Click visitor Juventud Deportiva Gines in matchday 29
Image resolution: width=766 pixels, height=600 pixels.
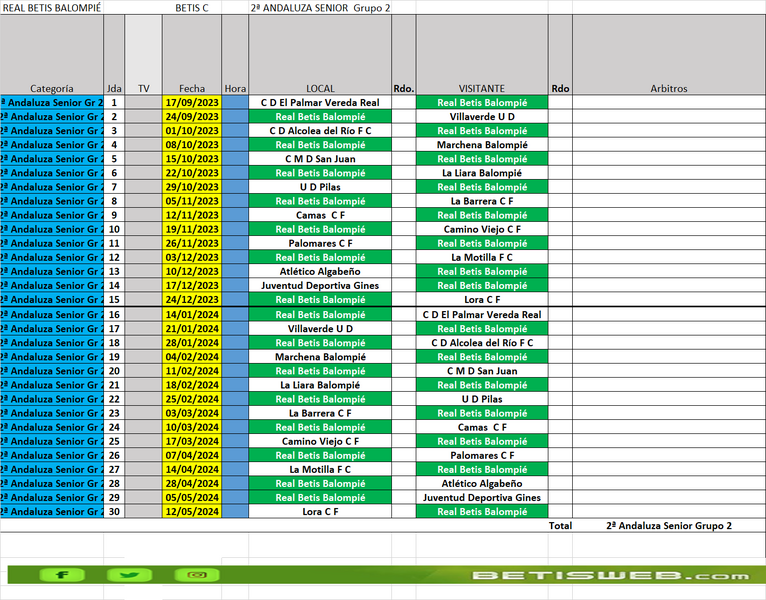(x=482, y=498)
